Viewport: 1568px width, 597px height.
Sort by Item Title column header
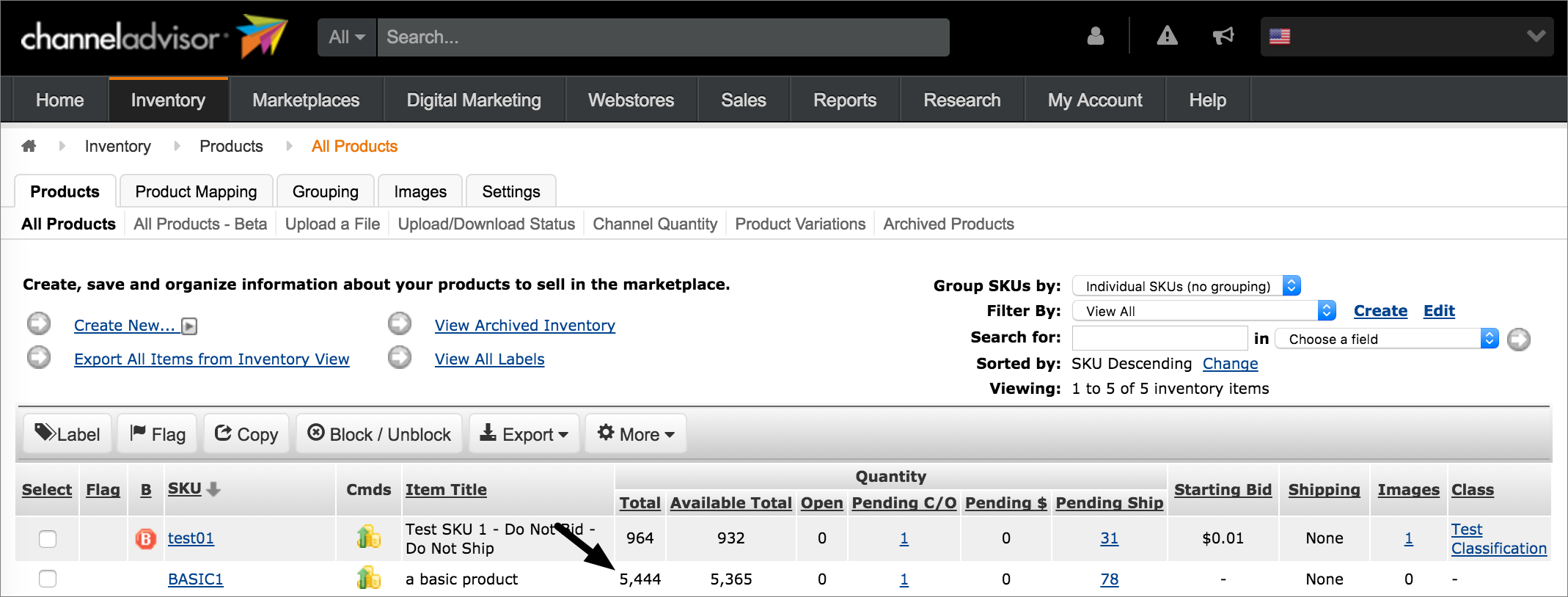[446, 490]
